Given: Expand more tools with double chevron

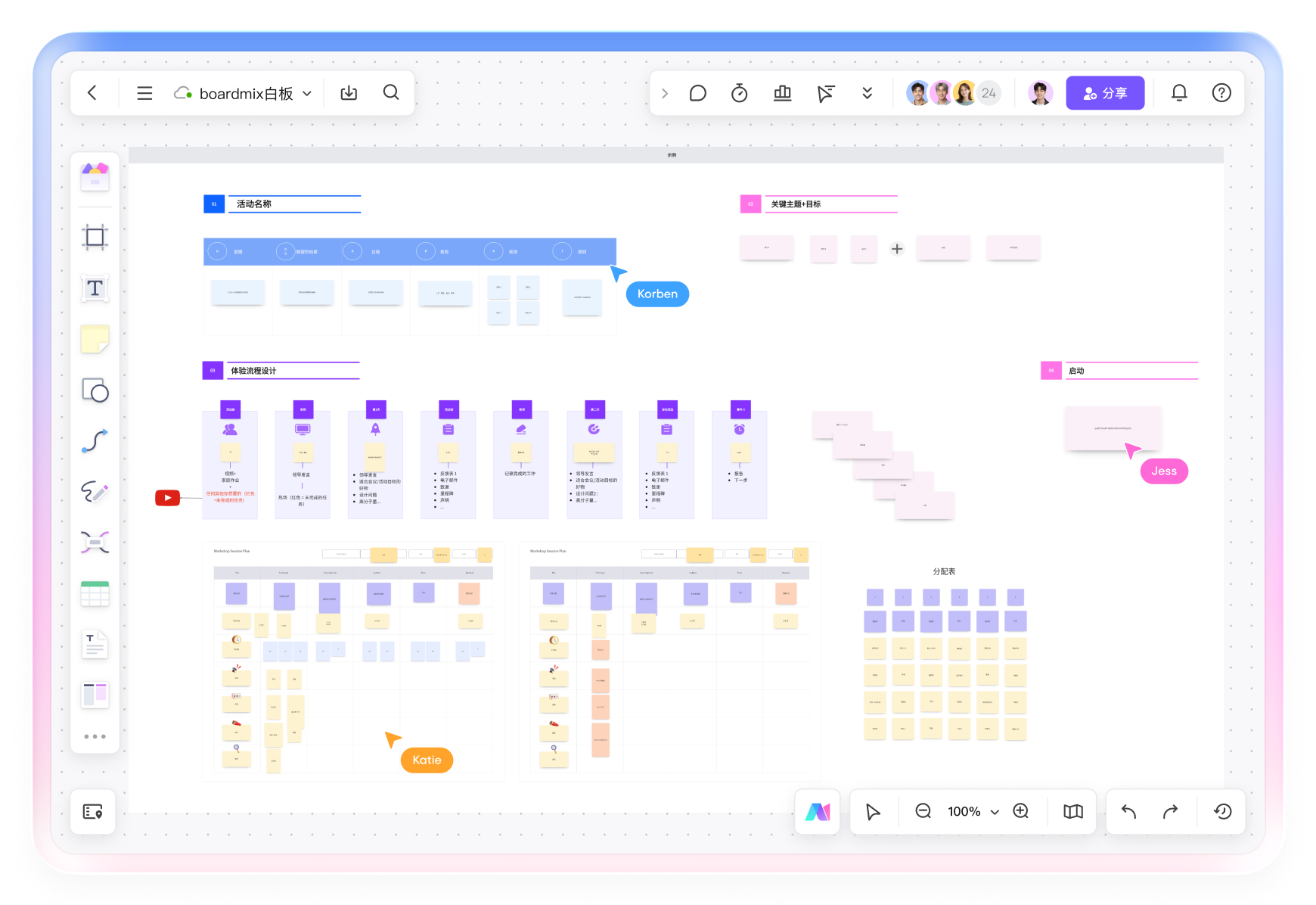Looking at the screenshot, I should pyautogui.click(x=867, y=93).
